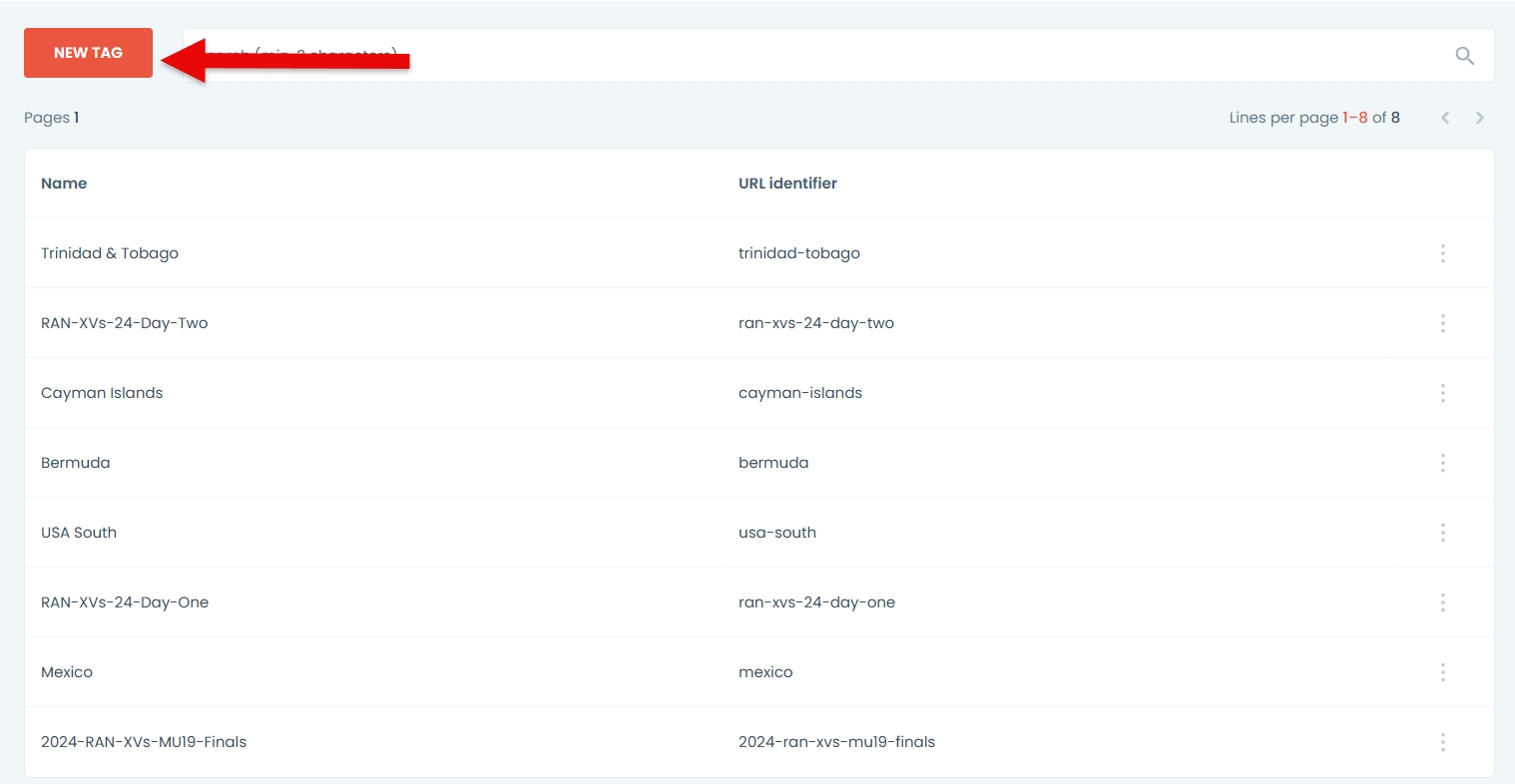Go to the previous page arrow
Image resolution: width=1515 pixels, height=784 pixels.
(x=1444, y=118)
